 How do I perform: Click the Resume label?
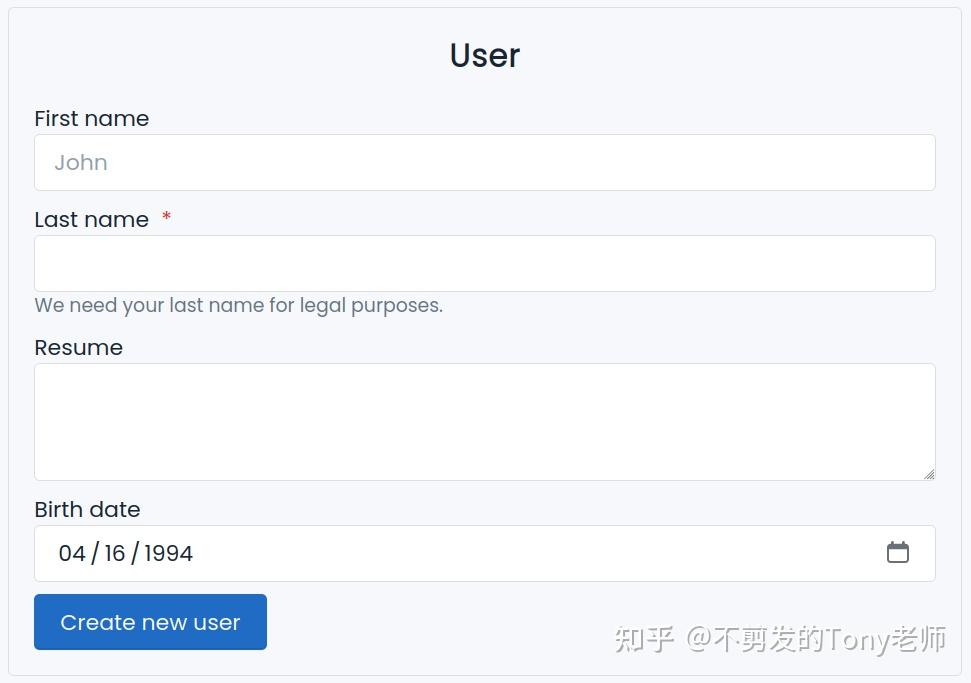(78, 347)
